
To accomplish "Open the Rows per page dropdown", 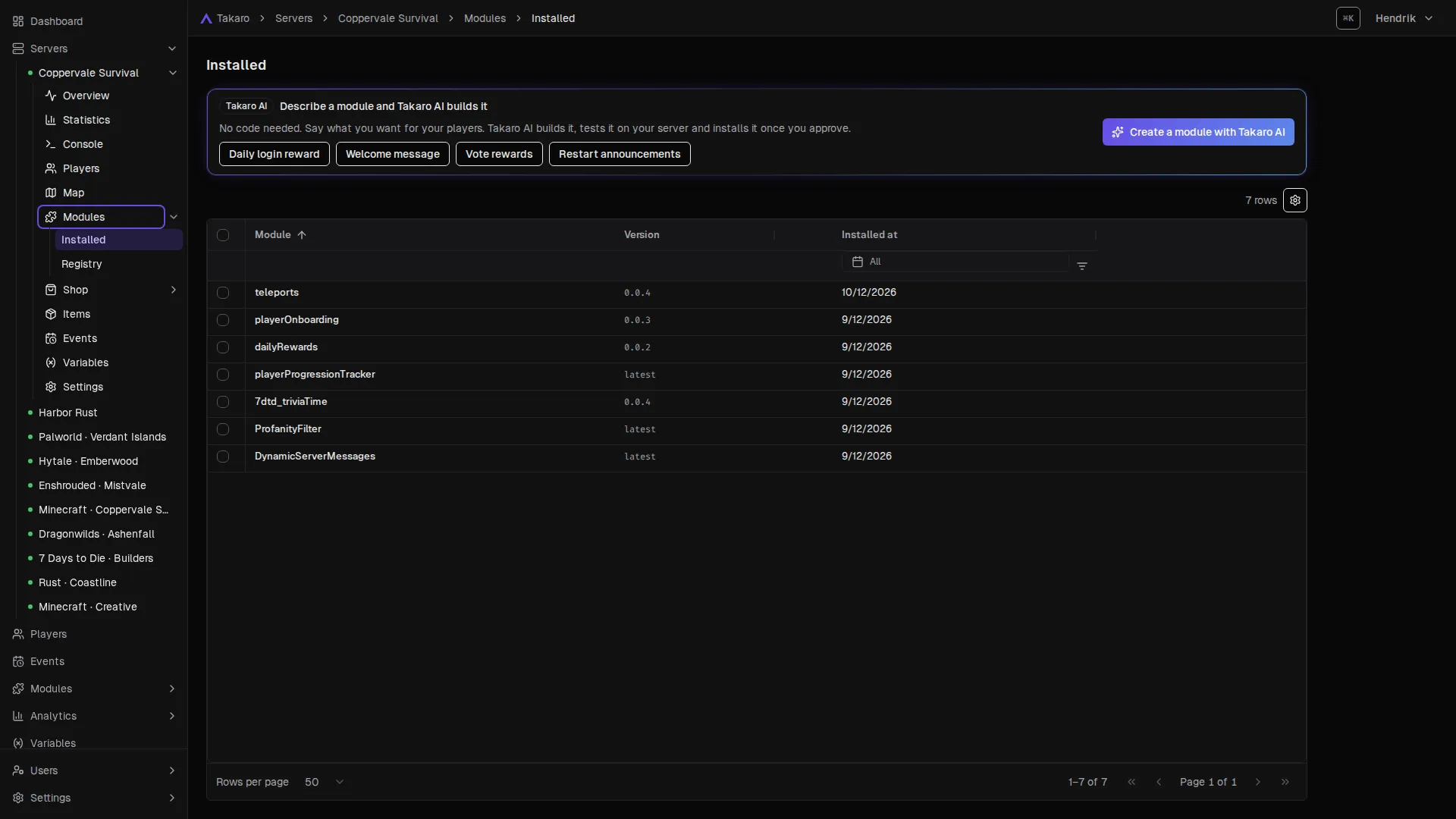I will click(325, 782).
